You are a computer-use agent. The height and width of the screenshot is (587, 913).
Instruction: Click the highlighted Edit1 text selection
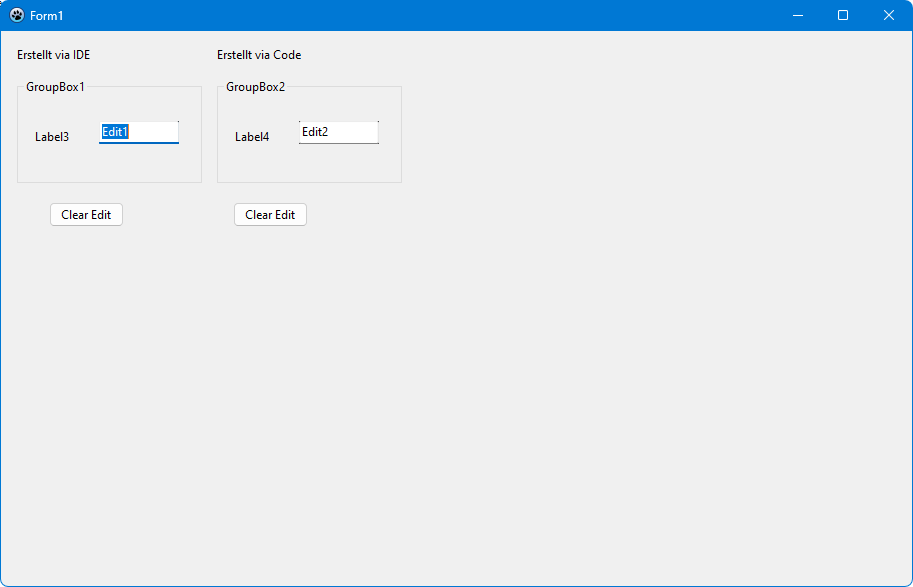[115, 132]
